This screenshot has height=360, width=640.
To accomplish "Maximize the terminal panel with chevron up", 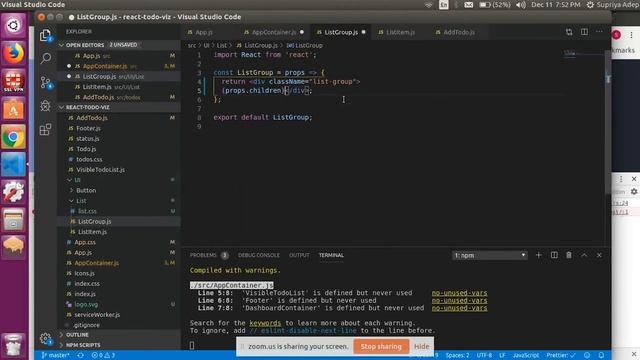I will coord(584,255).
